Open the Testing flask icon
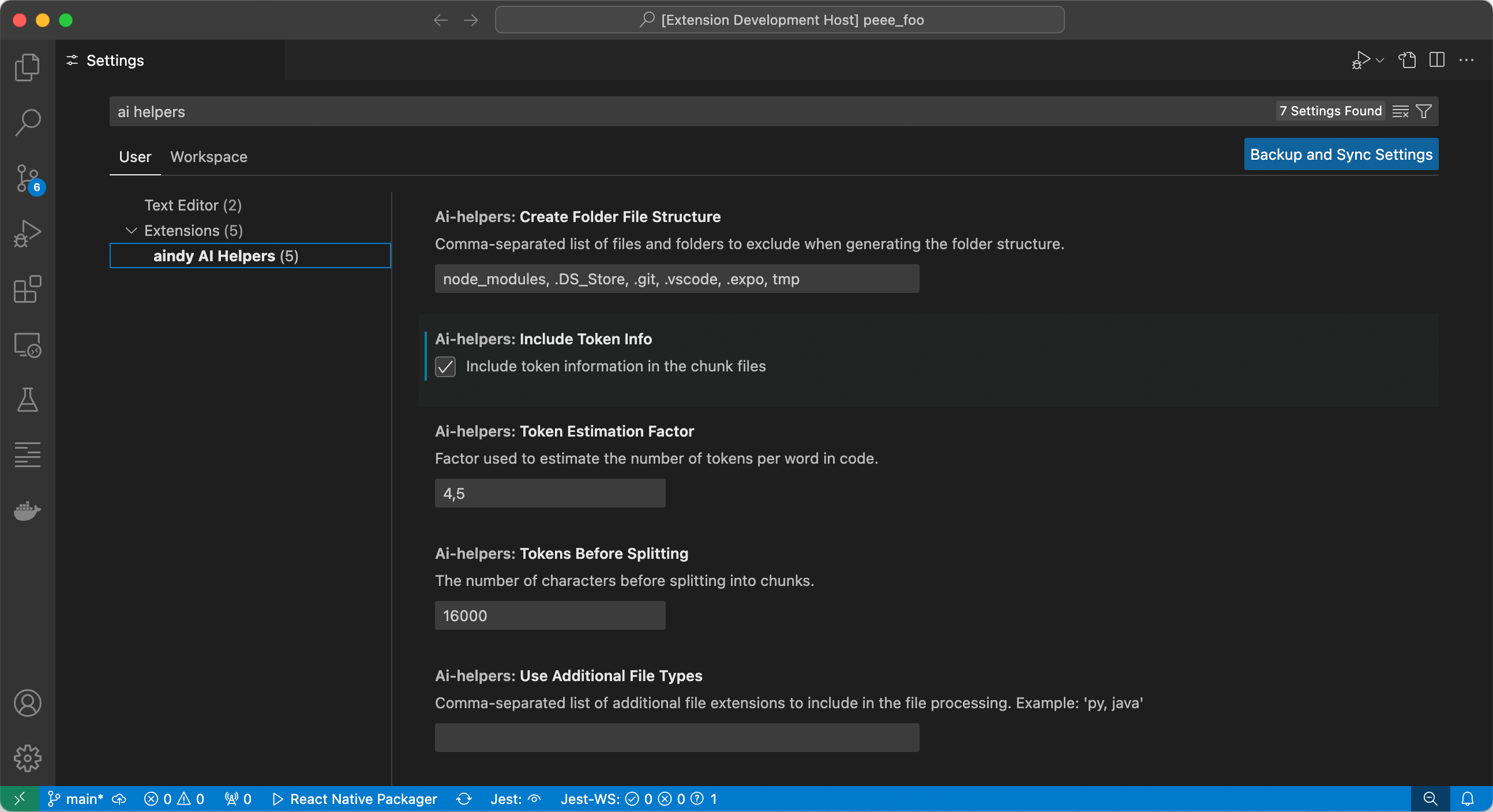The image size is (1493, 812). pyautogui.click(x=27, y=400)
